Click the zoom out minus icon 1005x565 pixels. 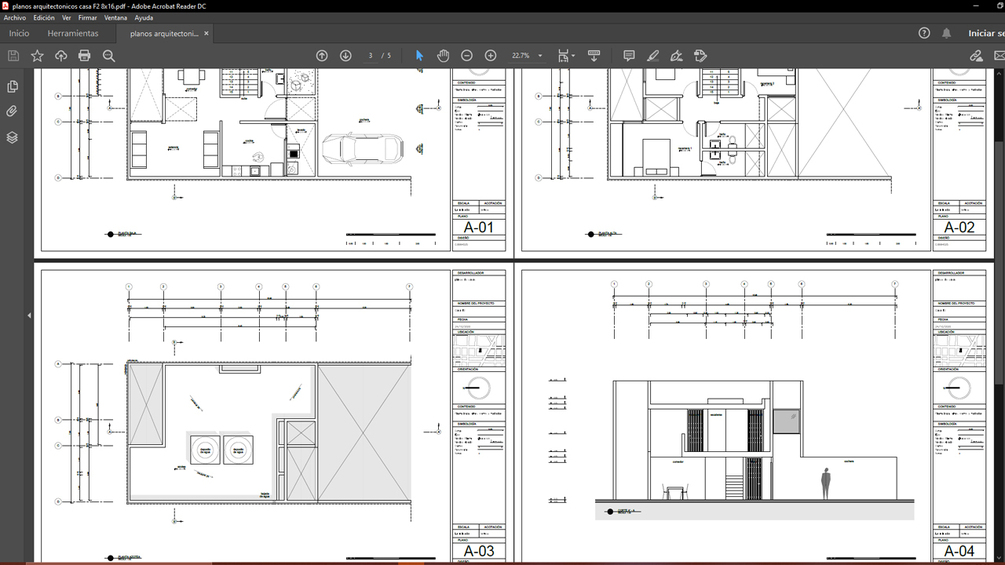point(467,56)
